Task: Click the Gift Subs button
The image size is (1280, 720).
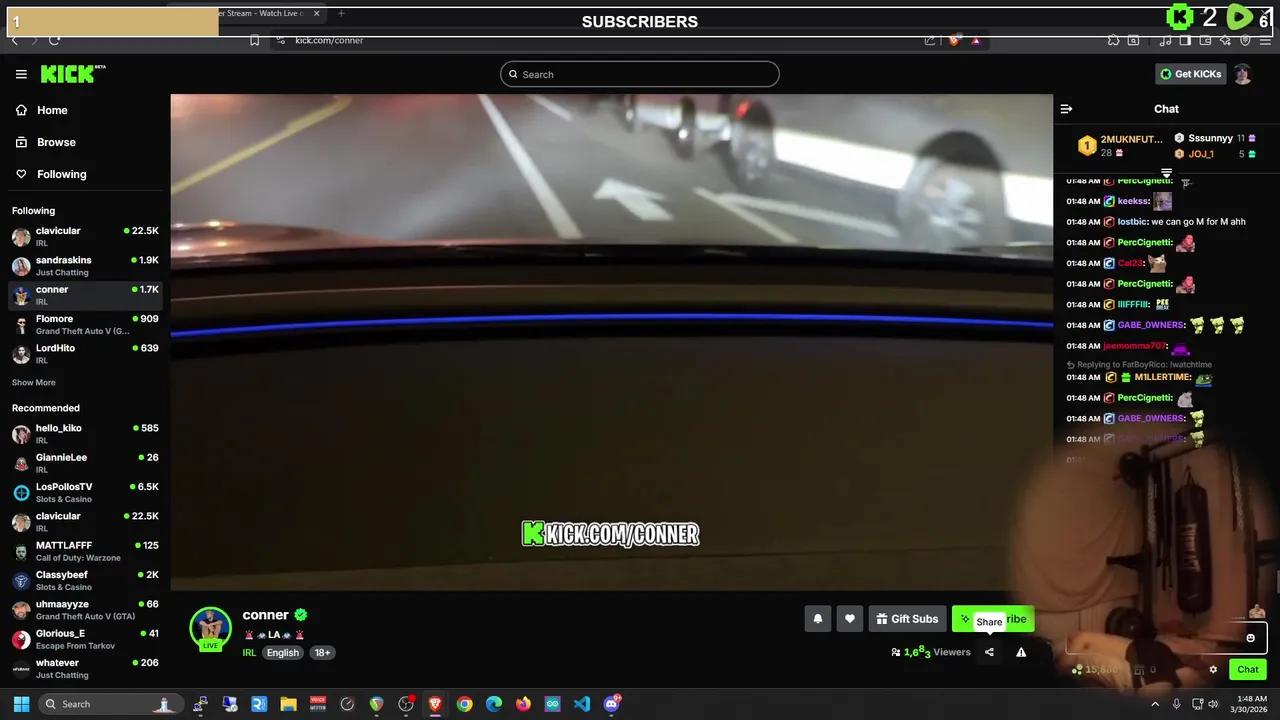Action: pos(907,619)
